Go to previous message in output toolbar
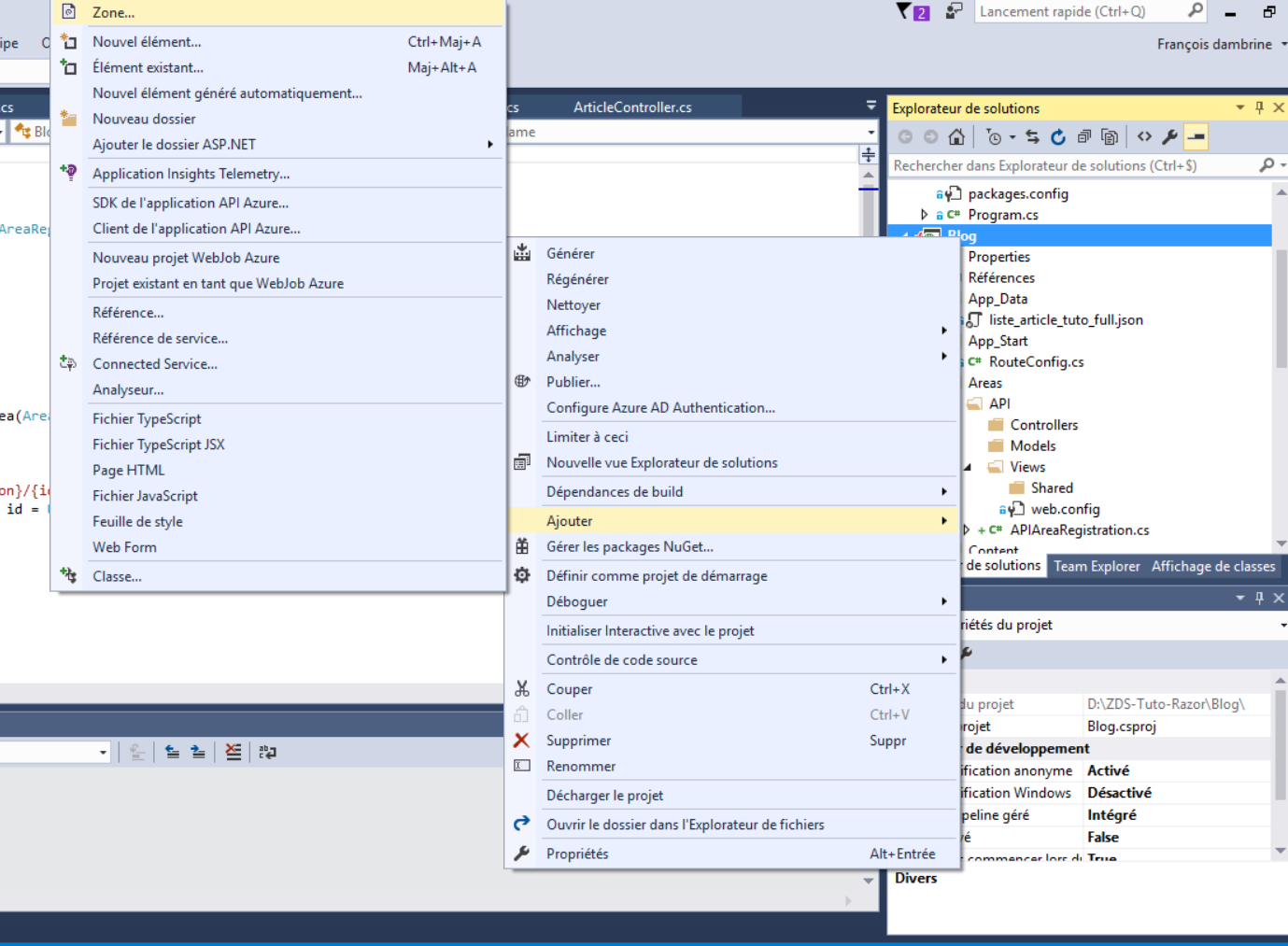This screenshot has height=946, width=1288. (x=172, y=752)
